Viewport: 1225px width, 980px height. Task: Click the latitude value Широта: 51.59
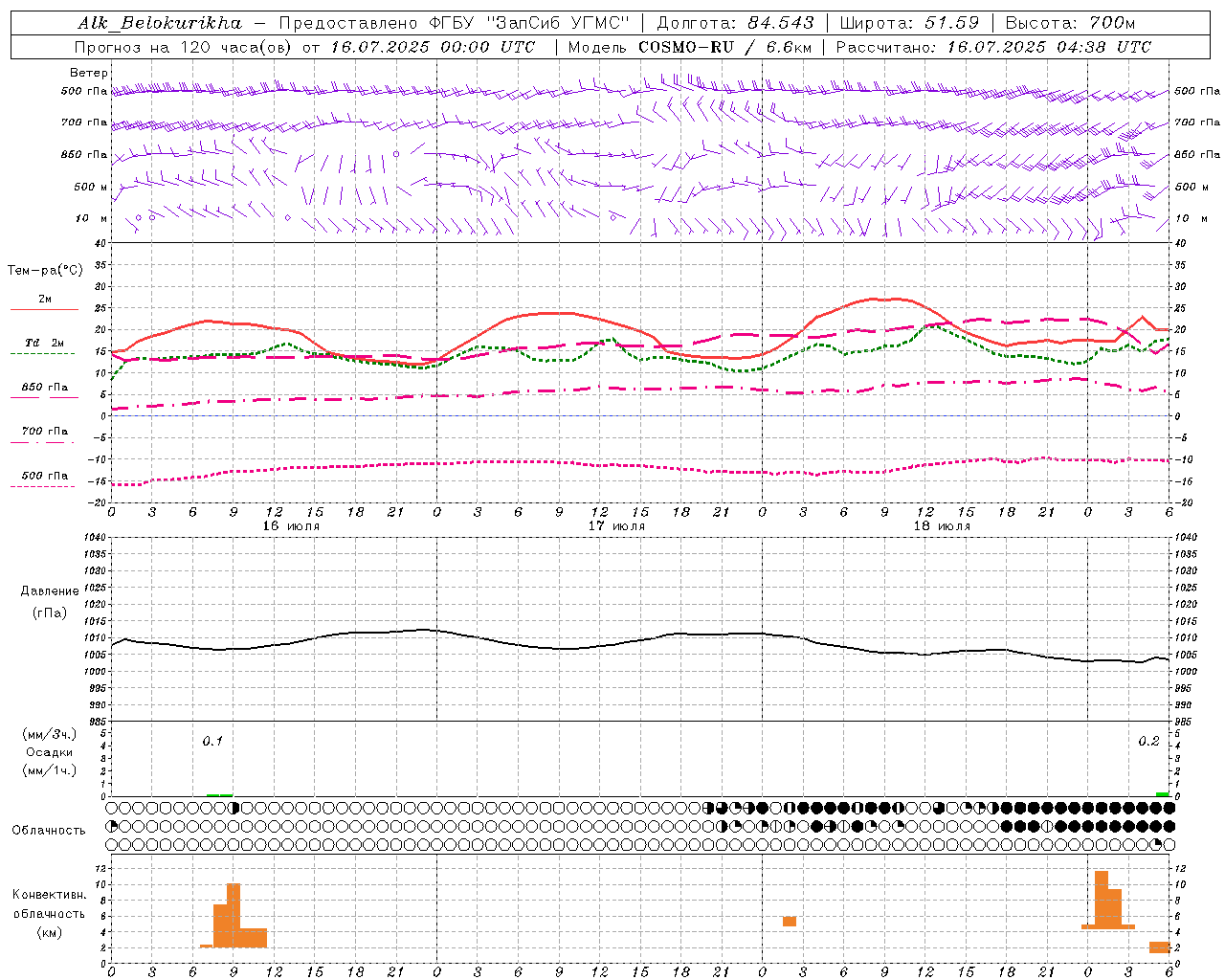point(909,23)
